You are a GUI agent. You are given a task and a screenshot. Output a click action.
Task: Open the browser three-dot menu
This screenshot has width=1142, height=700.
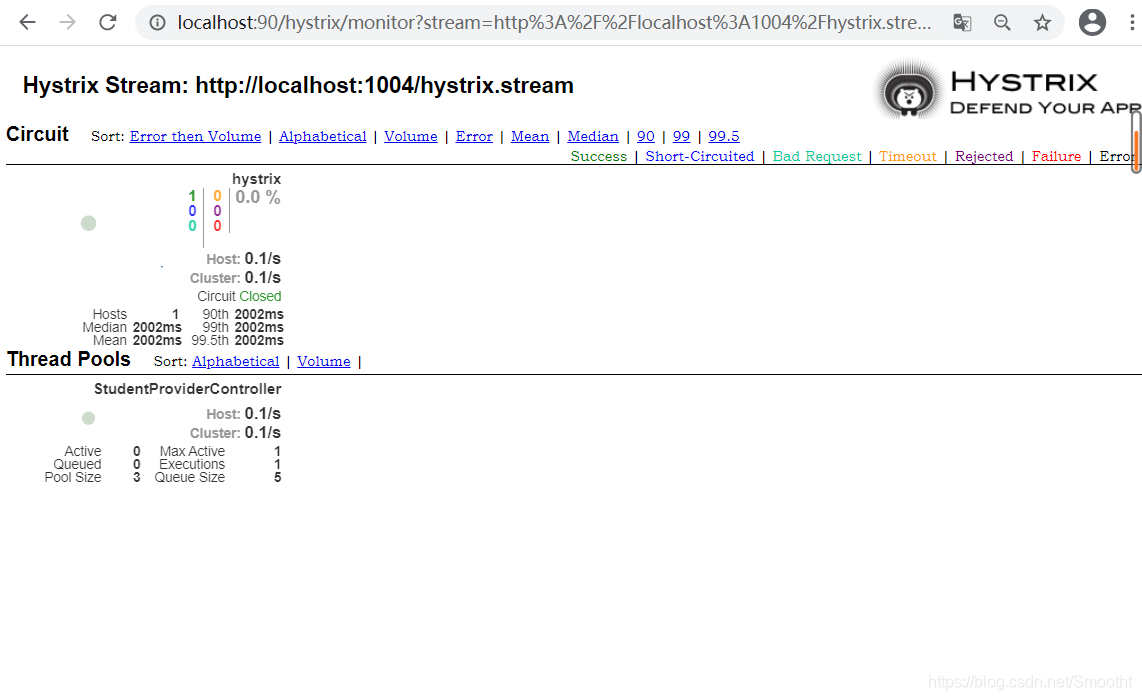click(x=1132, y=23)
